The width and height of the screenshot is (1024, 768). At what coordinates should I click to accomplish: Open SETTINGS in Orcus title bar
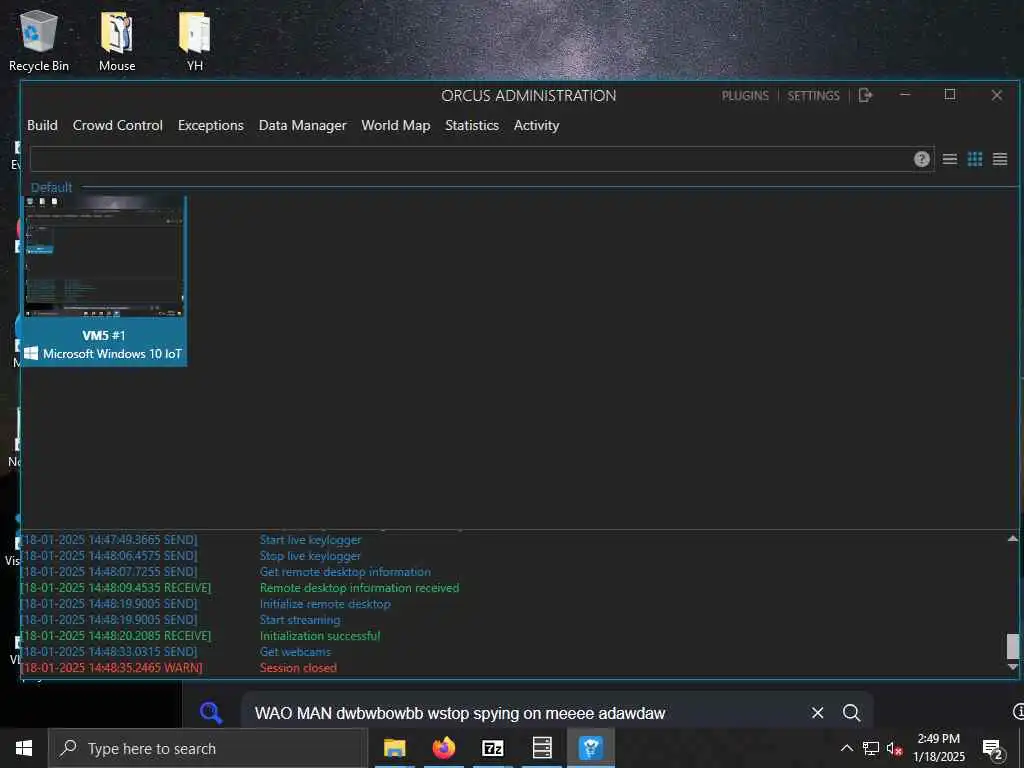pyautogui.click(x=813, y=95)
